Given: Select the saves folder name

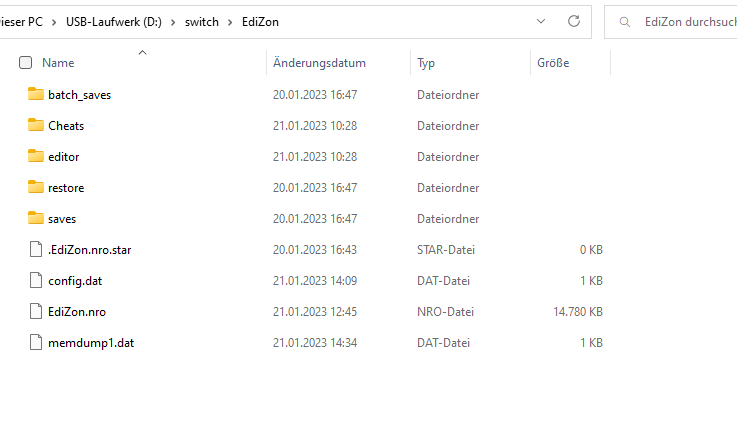Looking at the screenshot, I should 62,219.
